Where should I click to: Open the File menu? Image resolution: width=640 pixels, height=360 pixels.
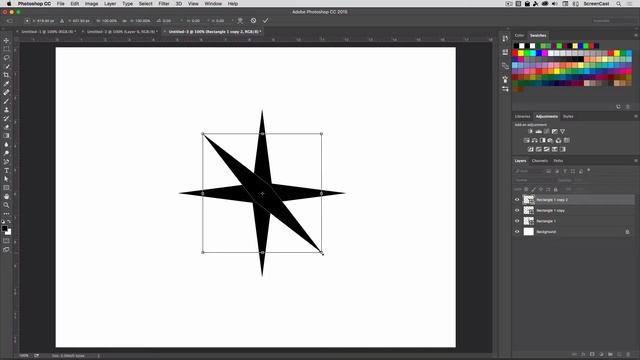tap(61, 4)
